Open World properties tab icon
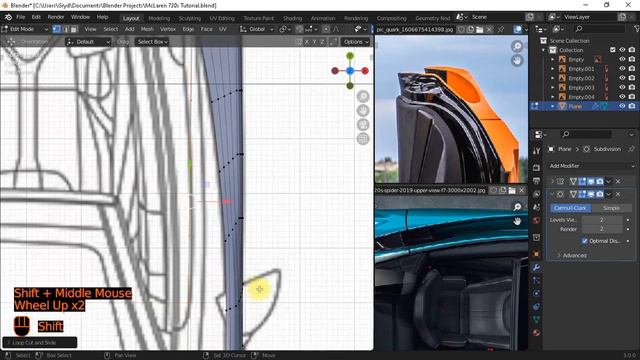 tap(536, 220)
